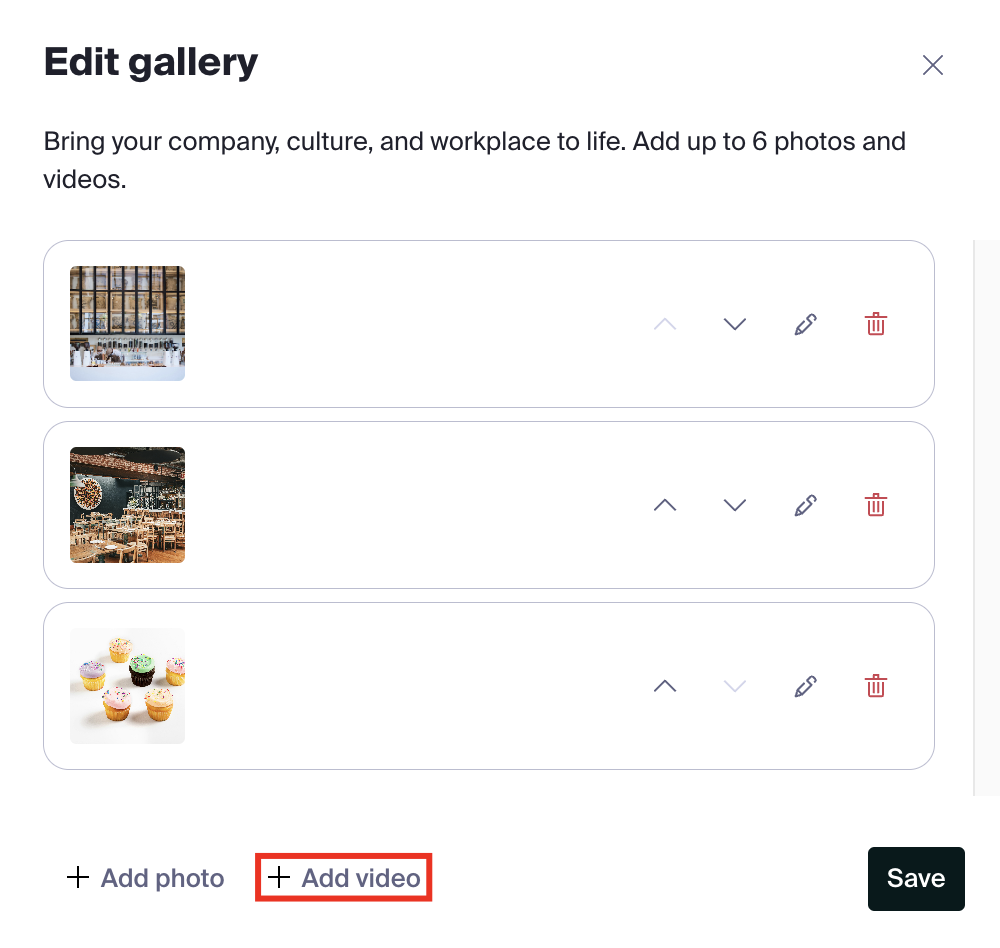This screenshot has height=948, width=1000.
Task: Click the disabled down arrow on cupcakes row
Action: (x=735, y=686)
